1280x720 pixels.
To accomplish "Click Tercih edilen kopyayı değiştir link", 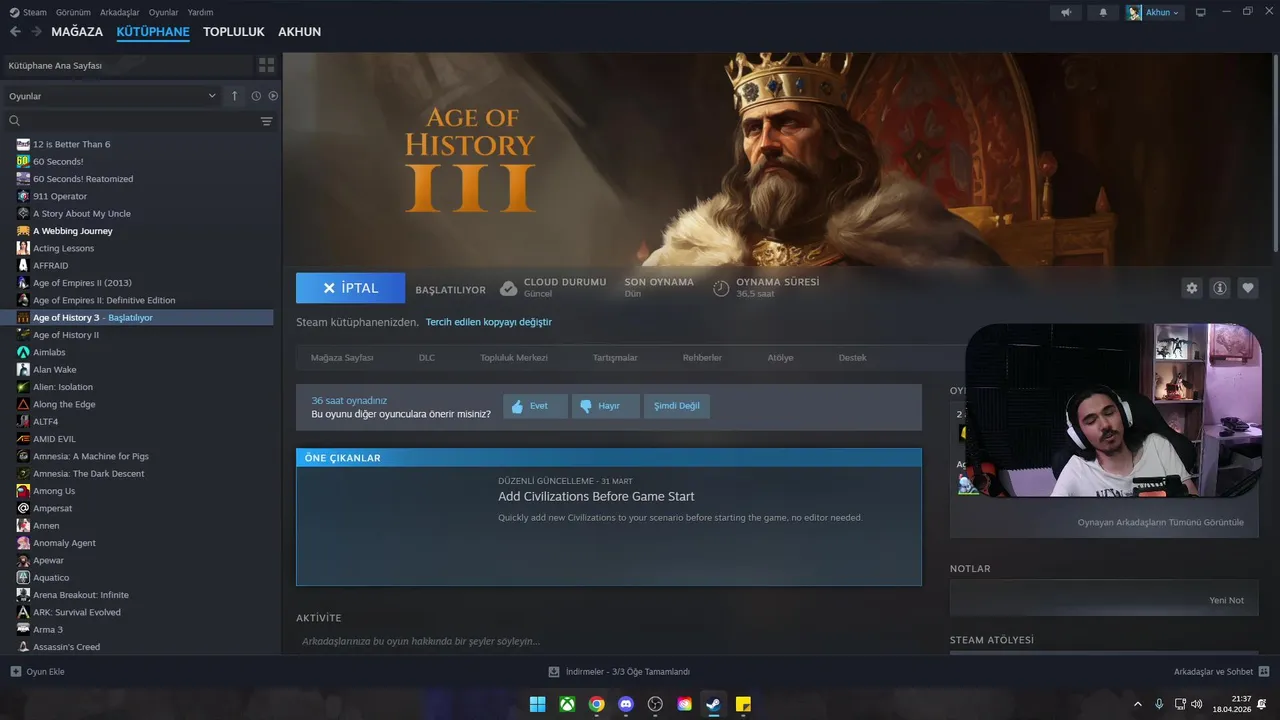I will [489, 322].
